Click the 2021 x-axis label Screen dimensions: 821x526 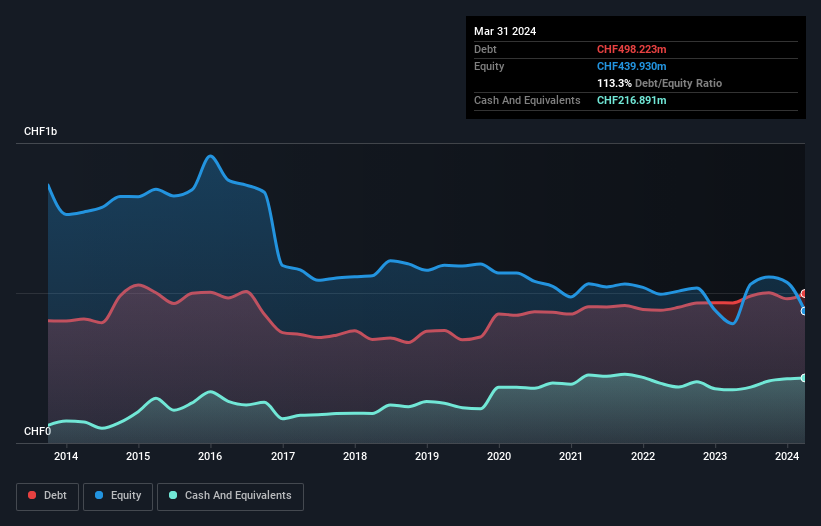click(571, 456)
